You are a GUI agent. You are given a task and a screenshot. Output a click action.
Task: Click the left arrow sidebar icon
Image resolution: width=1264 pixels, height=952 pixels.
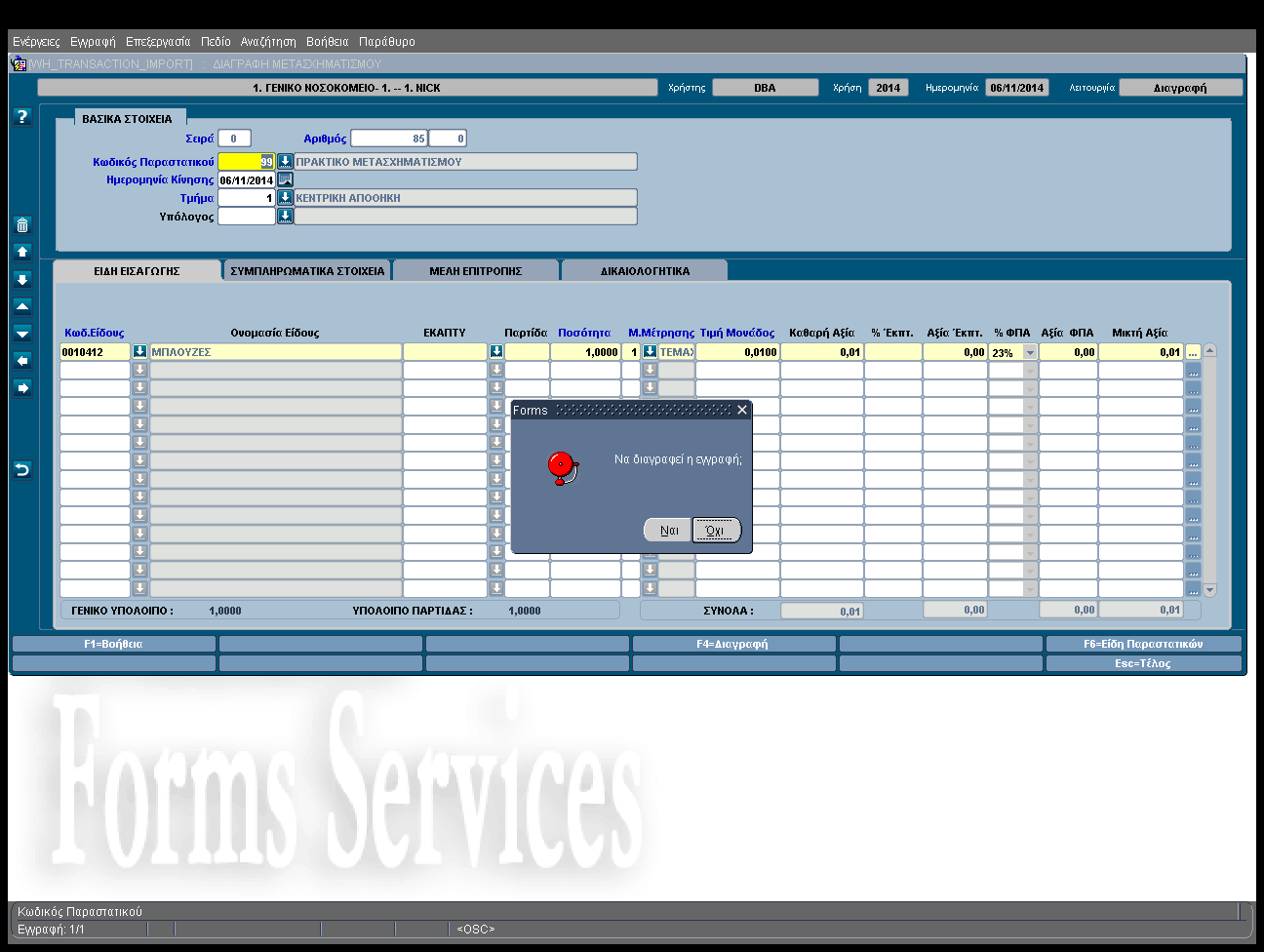tap(22, 361)
